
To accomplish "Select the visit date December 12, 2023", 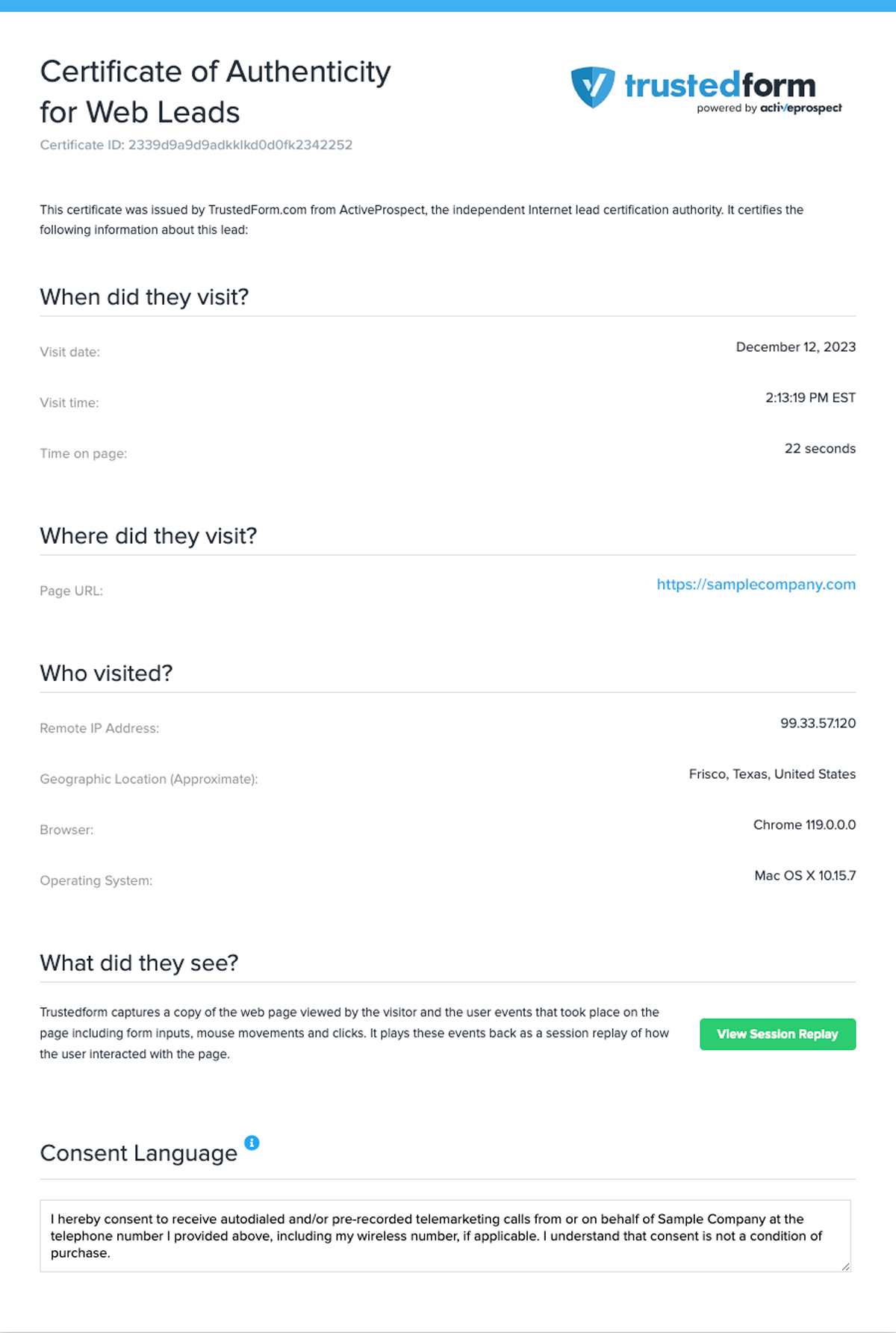I will tap(795, 347).
